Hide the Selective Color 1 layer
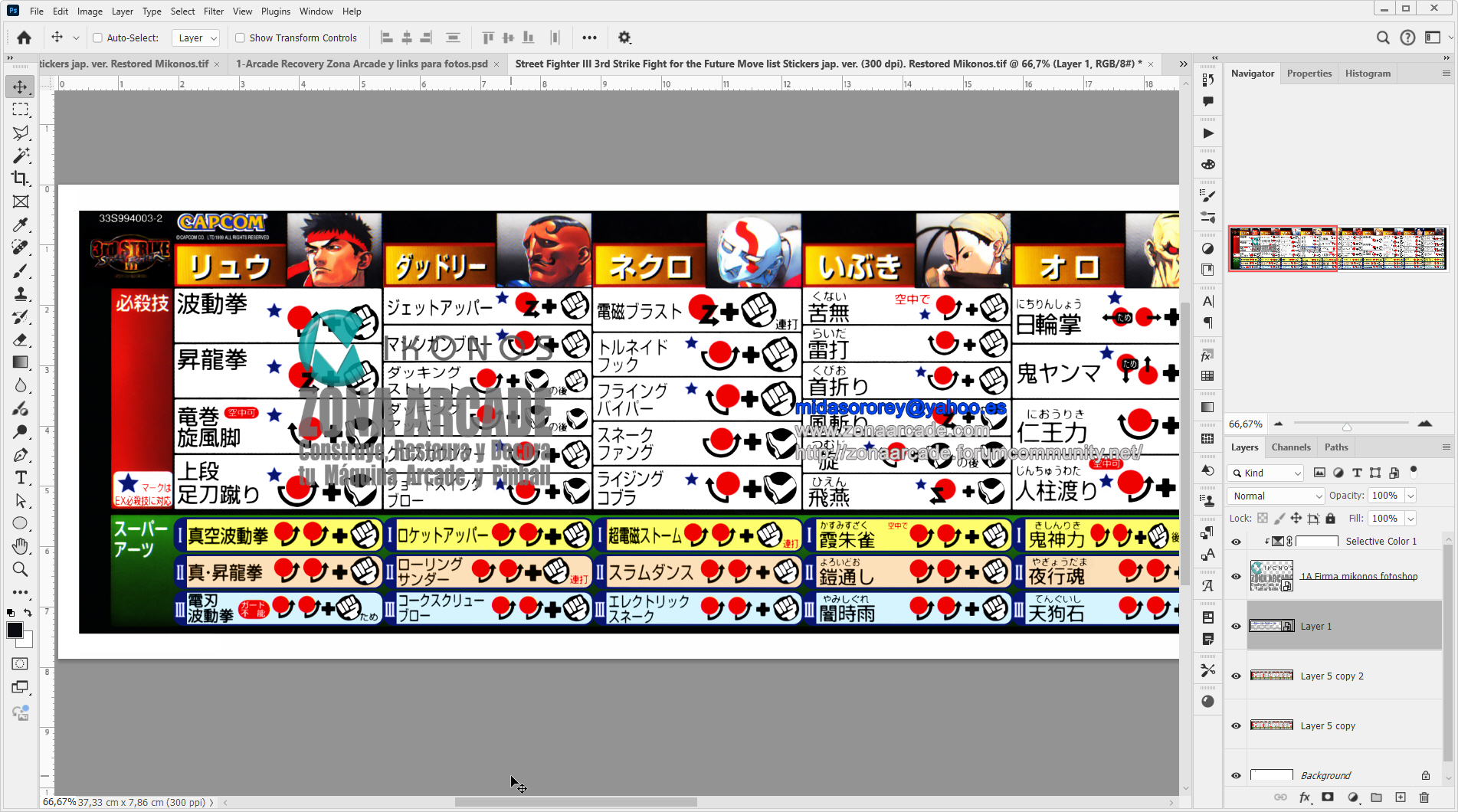Image resolution: width=1458 pixels, height=812 pixels. (x=1236, y=542)
